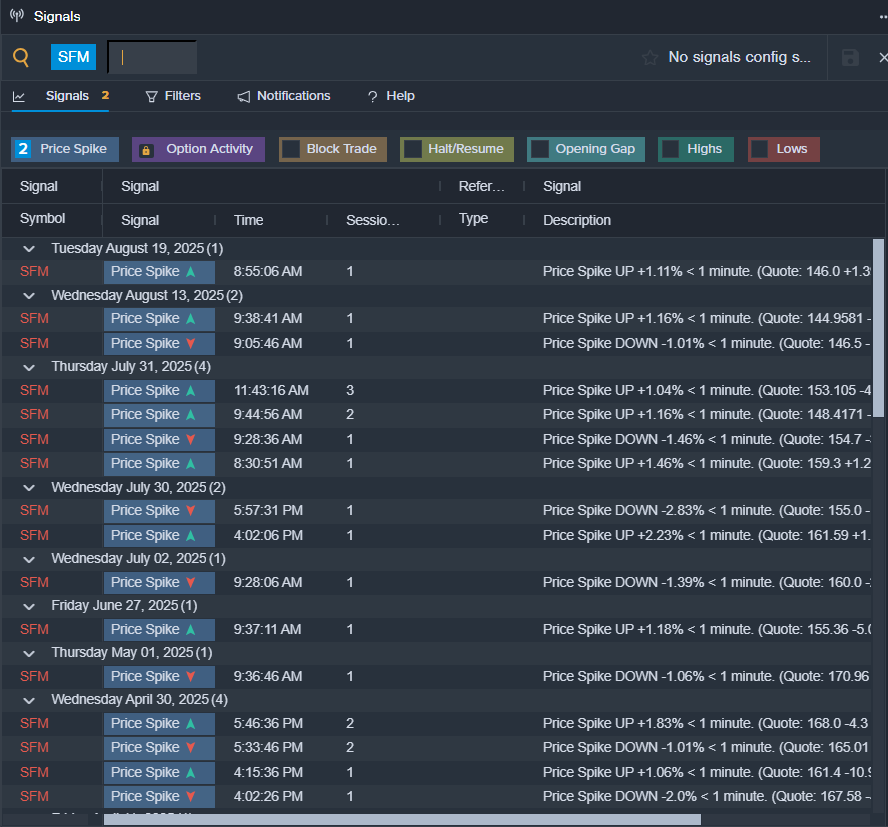The width and height of the screenshot is (888, 827).
Task: Click the save config floppy icon
Action: (850, 58)
